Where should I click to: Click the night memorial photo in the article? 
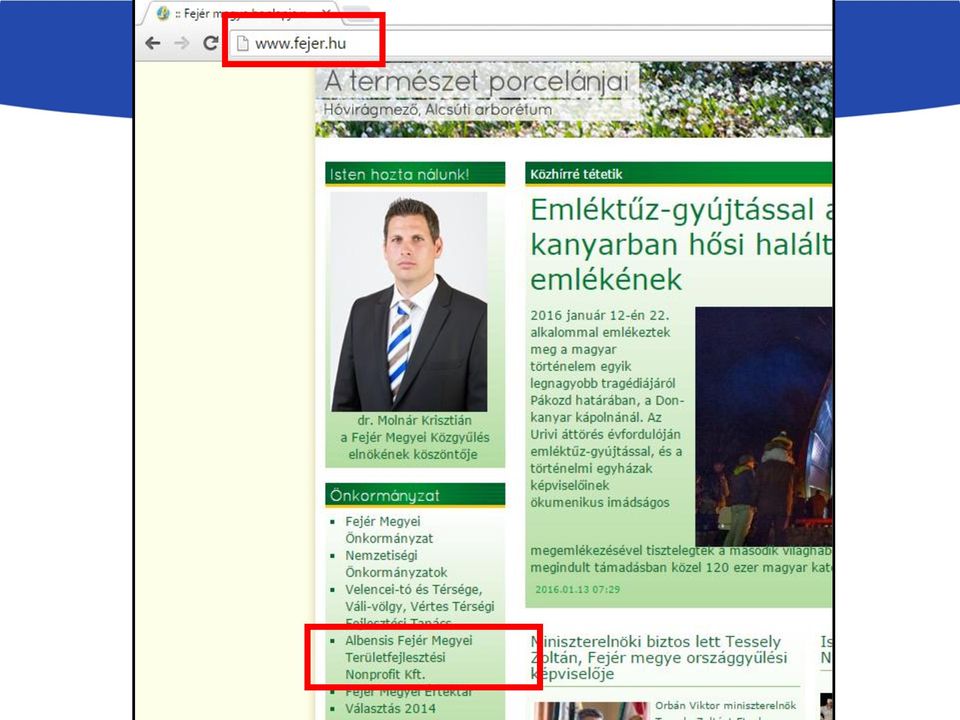763,426
